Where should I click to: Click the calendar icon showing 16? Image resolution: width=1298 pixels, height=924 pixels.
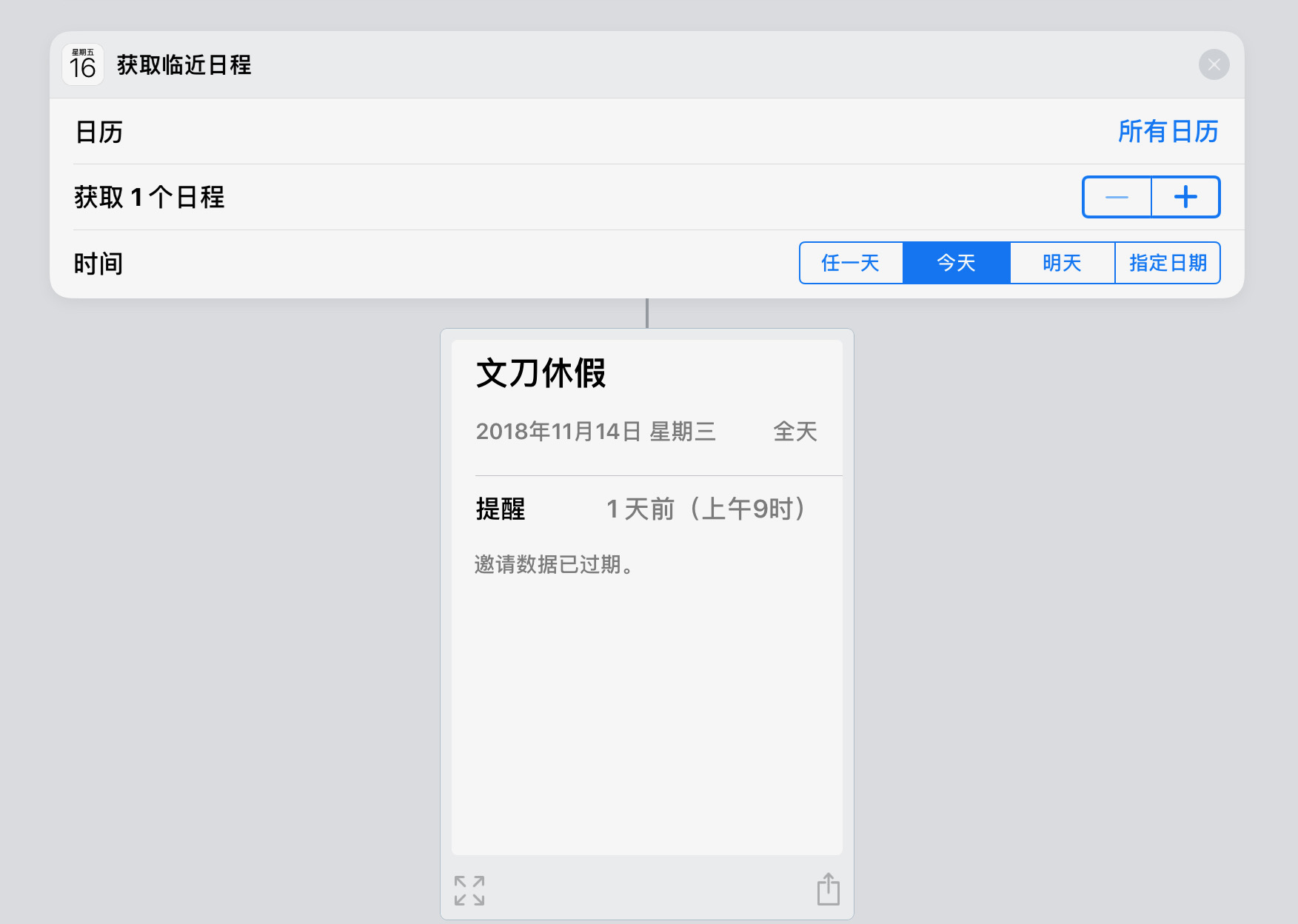83,65
